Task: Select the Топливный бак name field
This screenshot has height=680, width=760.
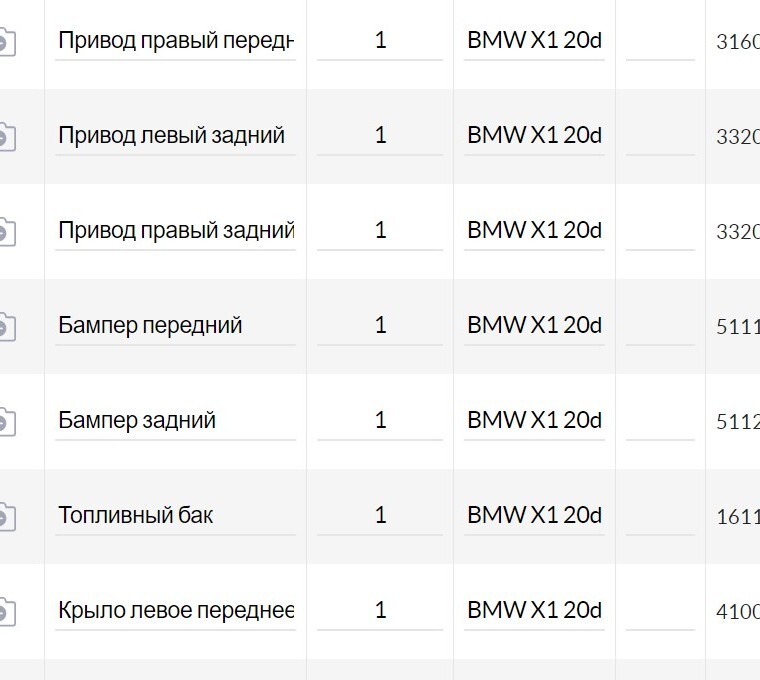Action: tap(175, 516)
